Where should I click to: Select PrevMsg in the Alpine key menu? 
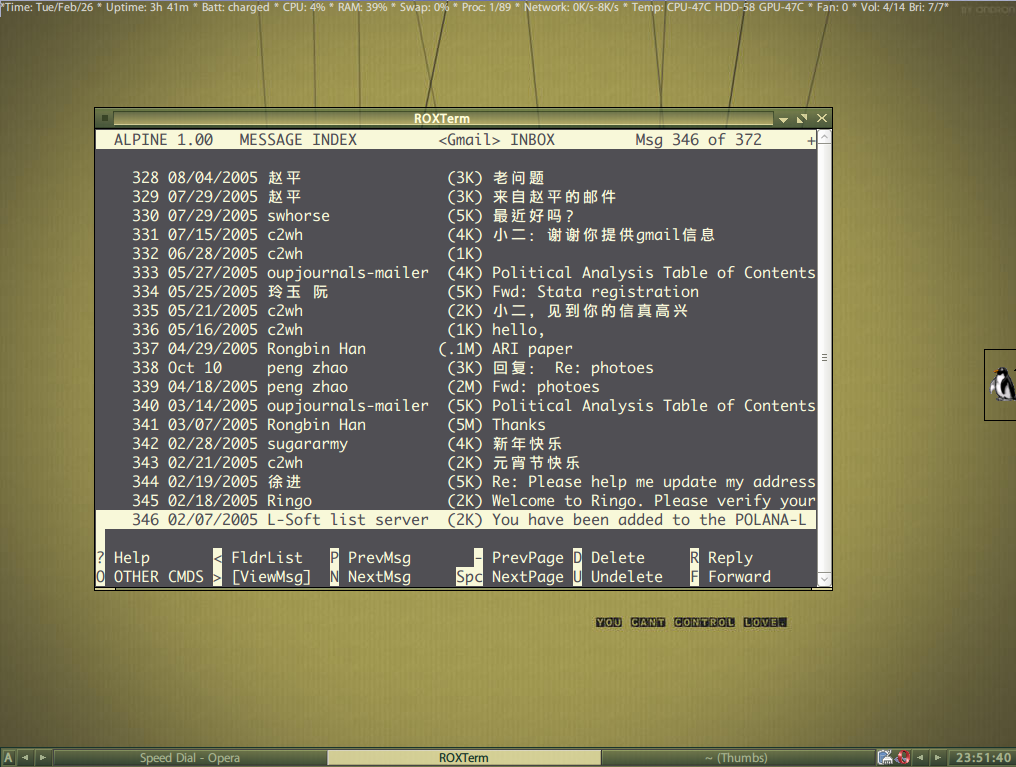click(379, 558)
